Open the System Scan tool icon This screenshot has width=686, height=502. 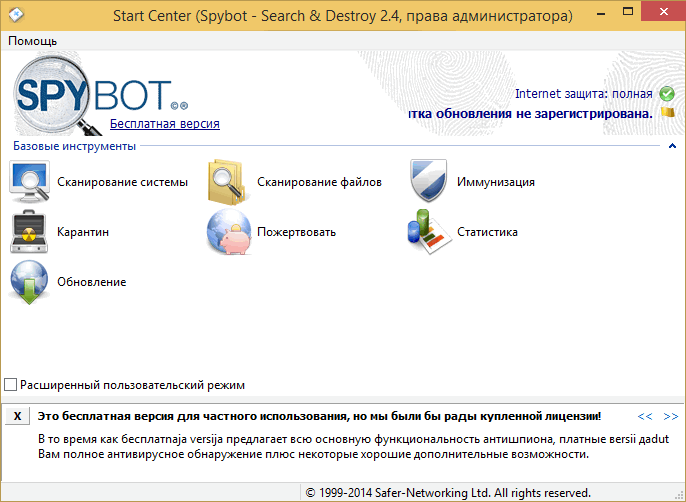click(30, 181)
